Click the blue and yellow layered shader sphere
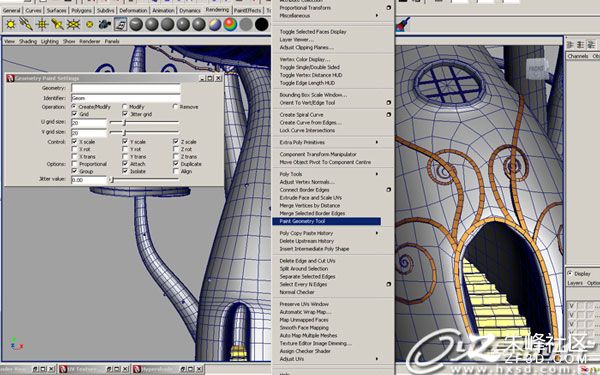Screen dimensions: 600x375 pyautogui.click(x=215, y=24)
